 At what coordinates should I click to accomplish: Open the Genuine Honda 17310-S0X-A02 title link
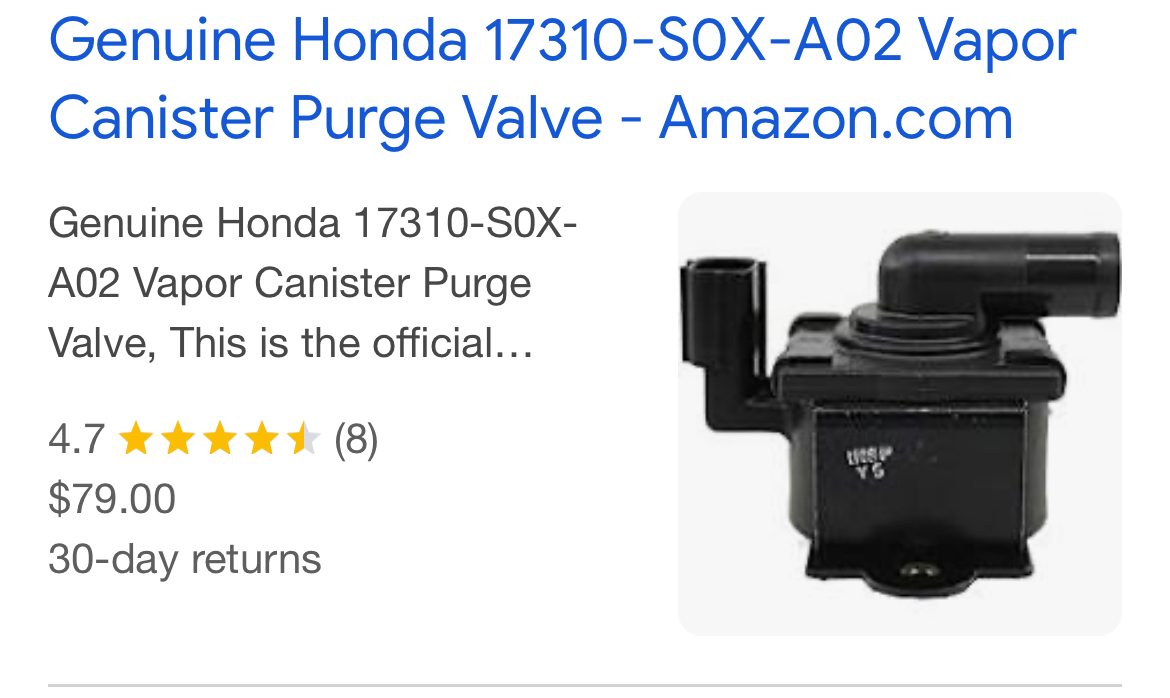563,79
